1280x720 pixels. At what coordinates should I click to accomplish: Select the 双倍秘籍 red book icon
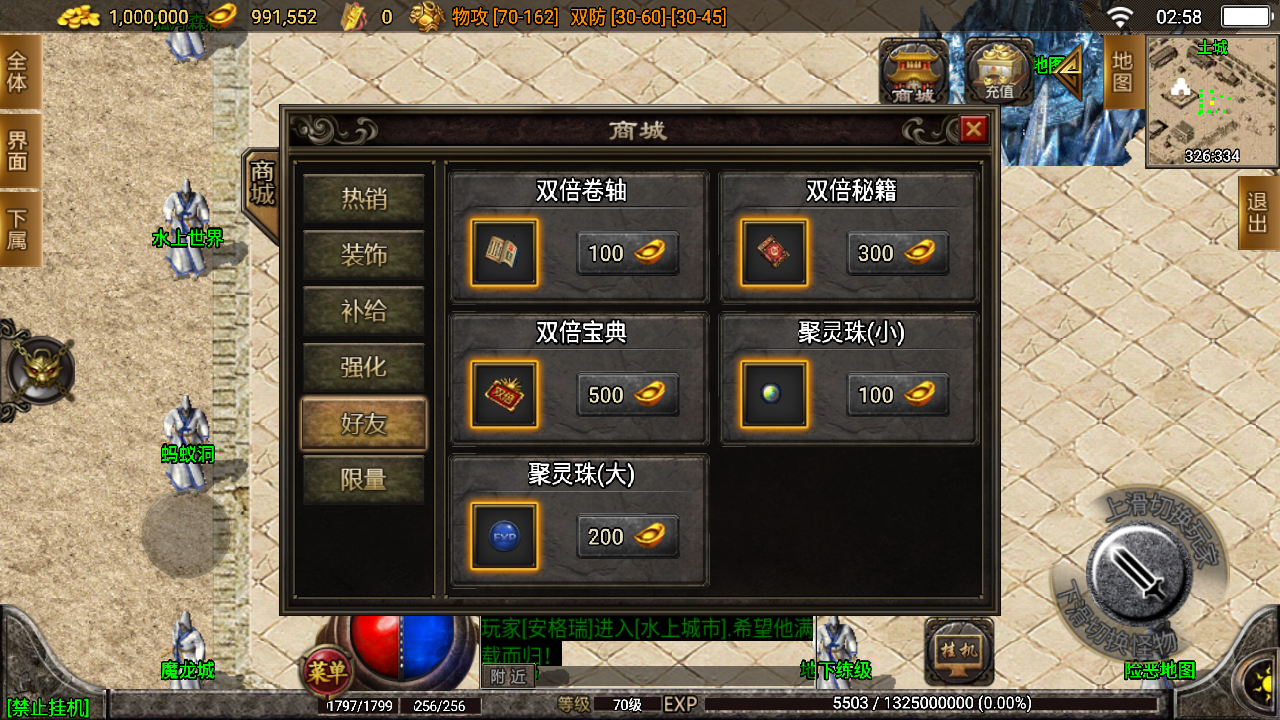click(x=774, y=253)
